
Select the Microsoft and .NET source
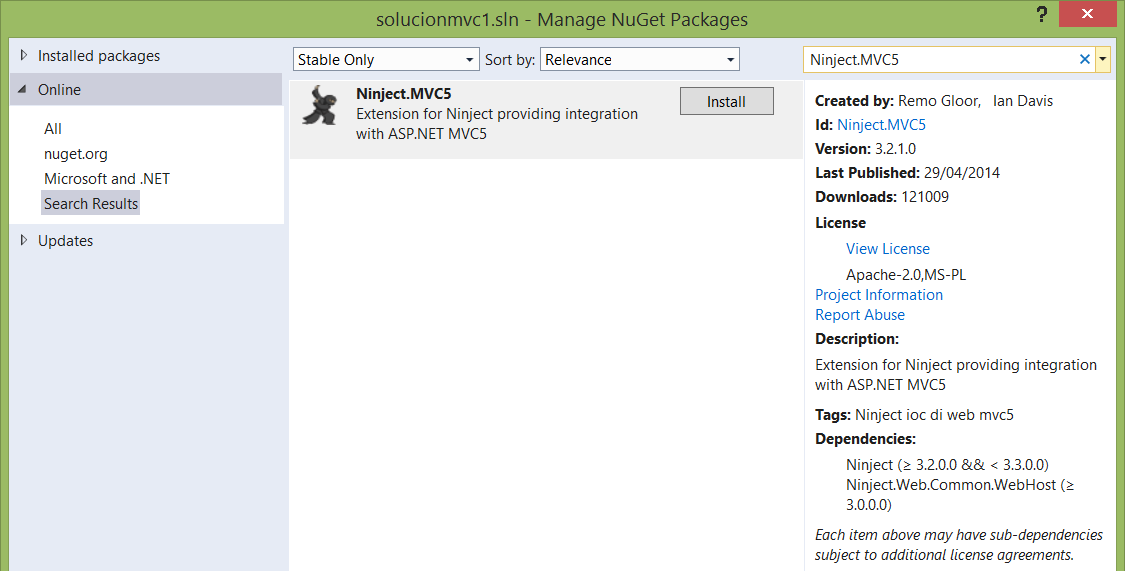click(107, 179)
